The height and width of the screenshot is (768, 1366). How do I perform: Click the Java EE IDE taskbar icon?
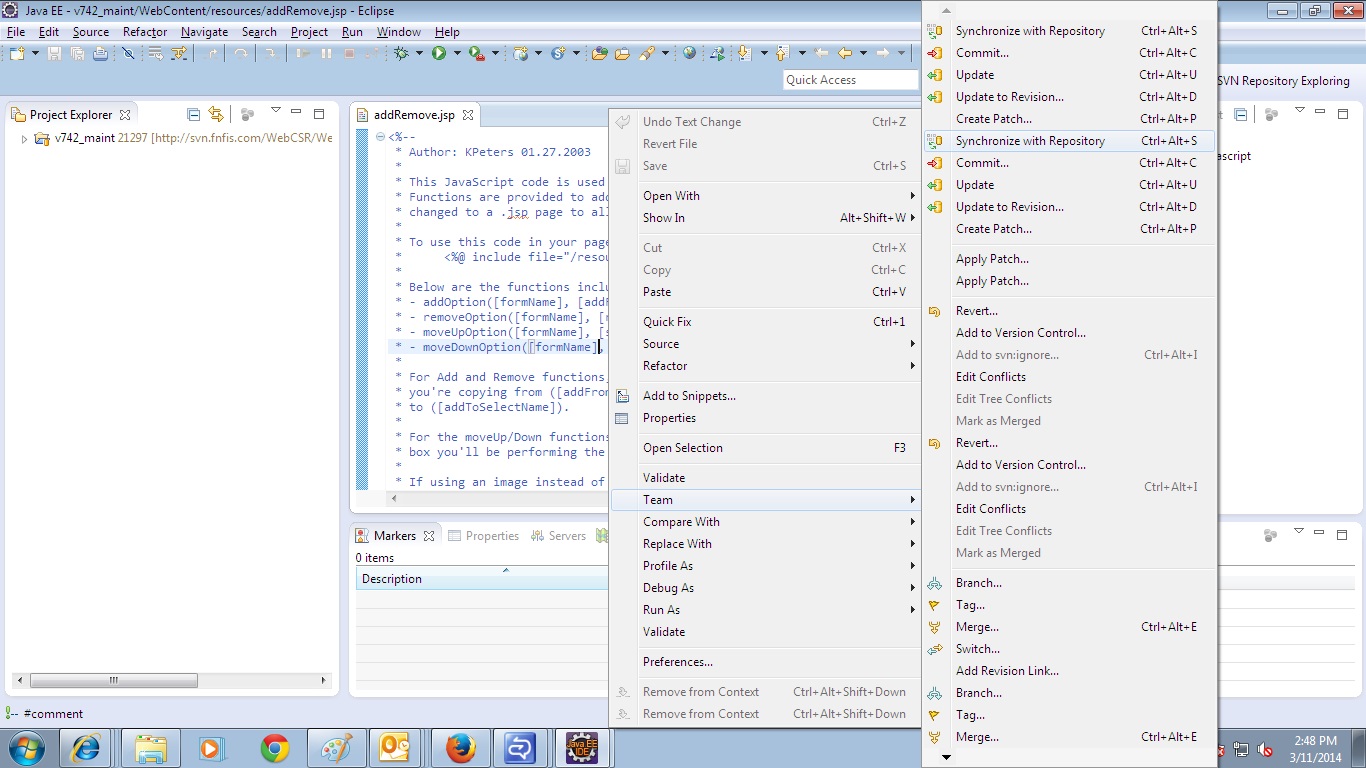click(x=582, y=748)
